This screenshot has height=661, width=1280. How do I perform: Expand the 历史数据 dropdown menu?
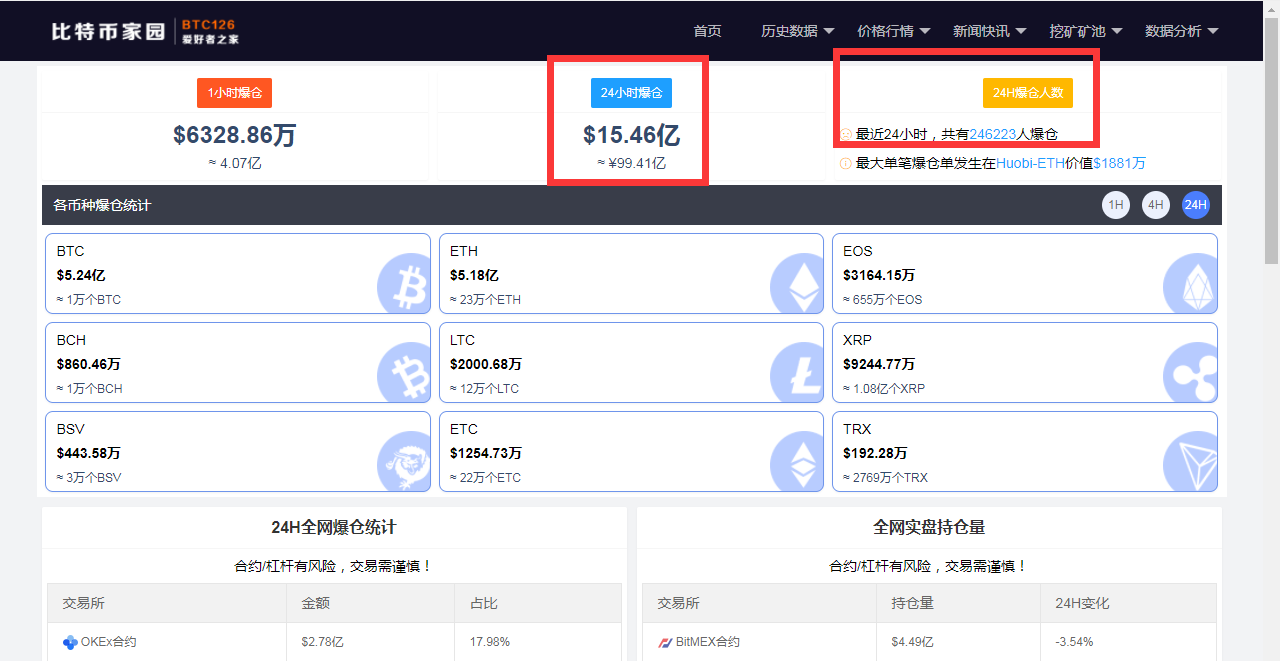click(x=798, y=31)
